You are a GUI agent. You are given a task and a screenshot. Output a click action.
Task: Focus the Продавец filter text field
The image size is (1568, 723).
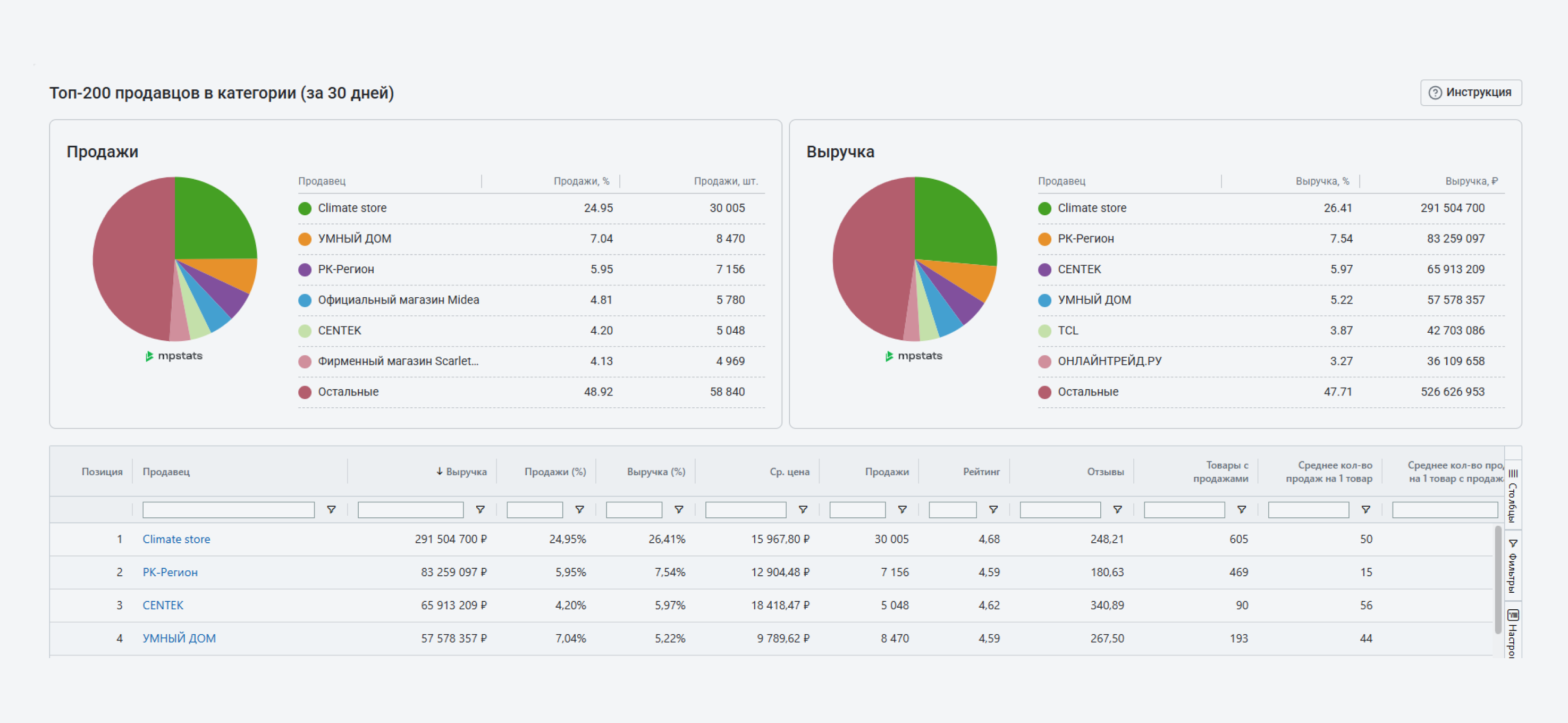coord(228,509)
